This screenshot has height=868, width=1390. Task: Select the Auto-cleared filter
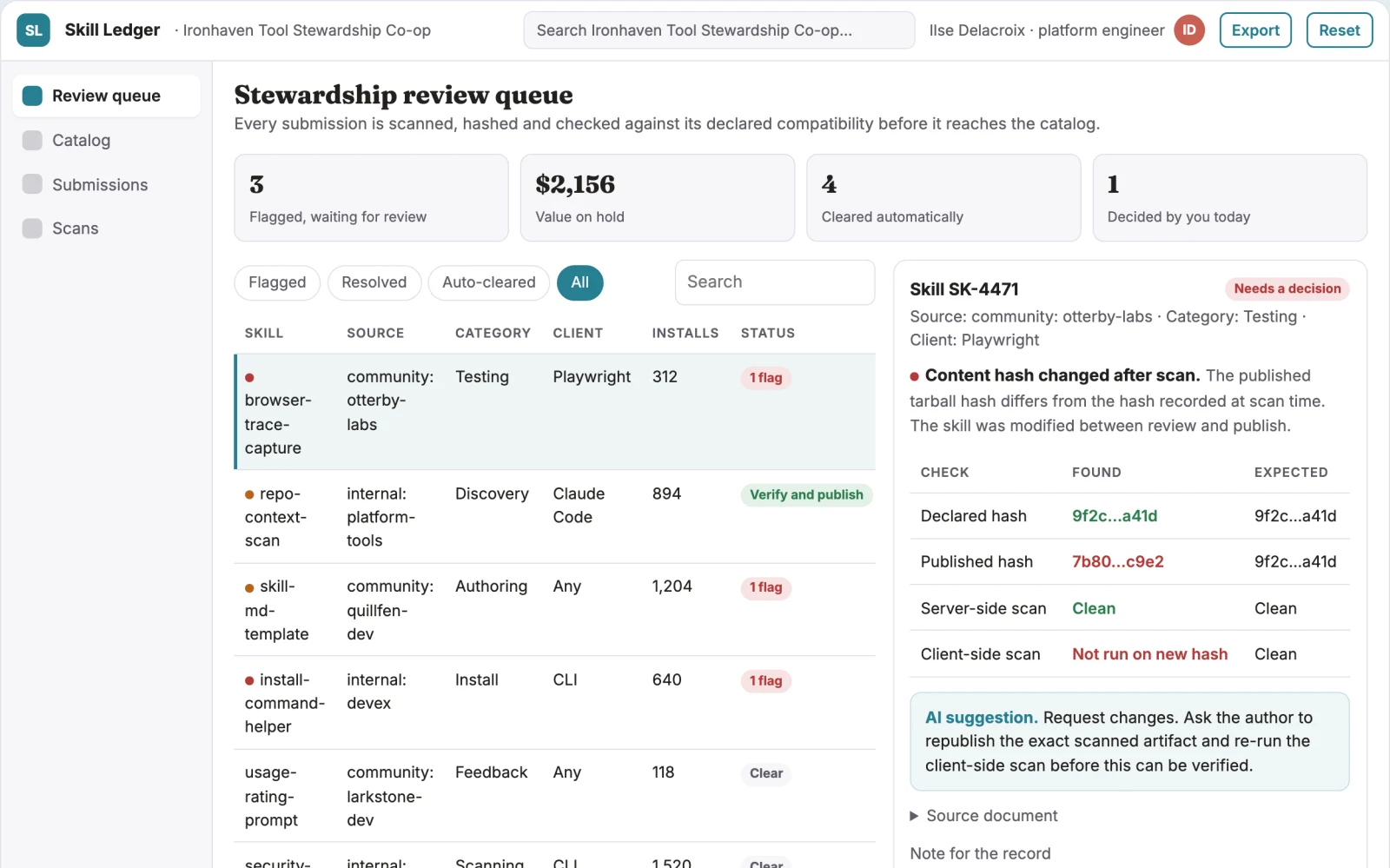(488, 282)
